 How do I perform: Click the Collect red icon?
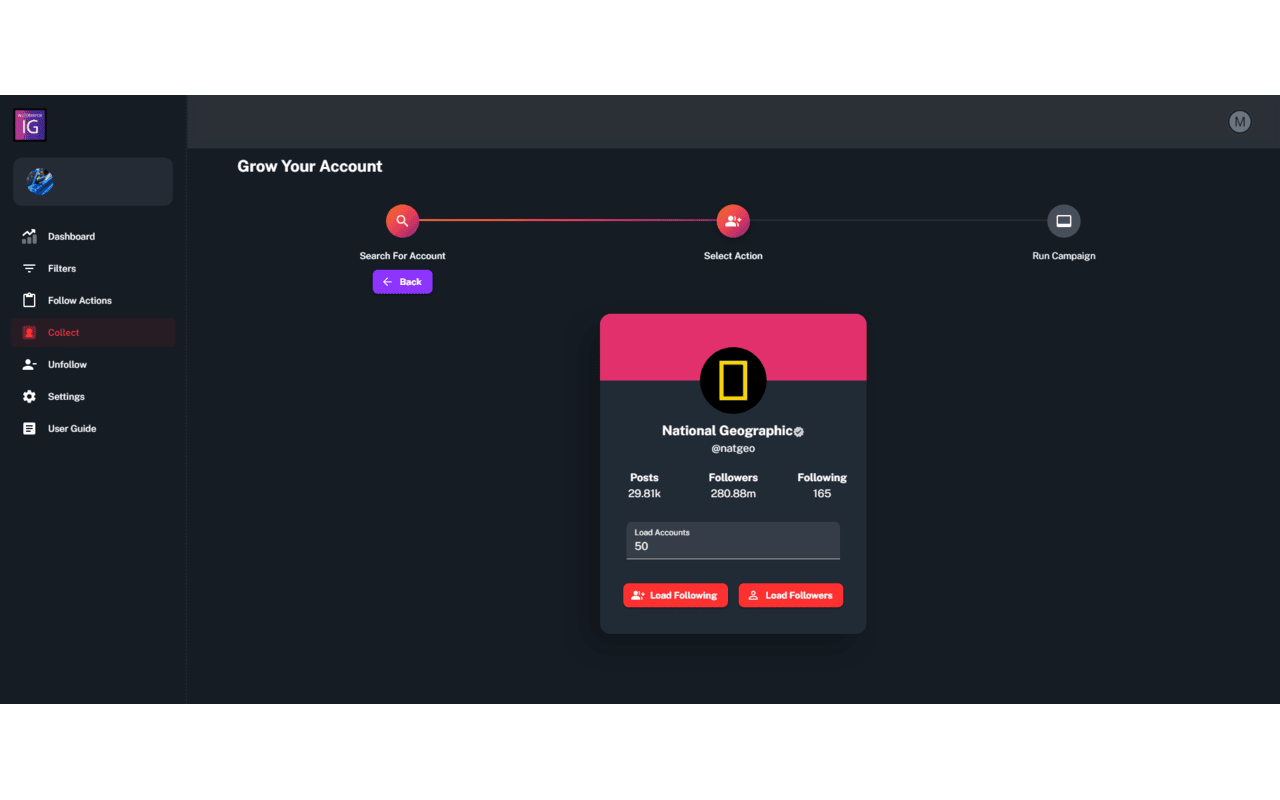click(29, 333)
